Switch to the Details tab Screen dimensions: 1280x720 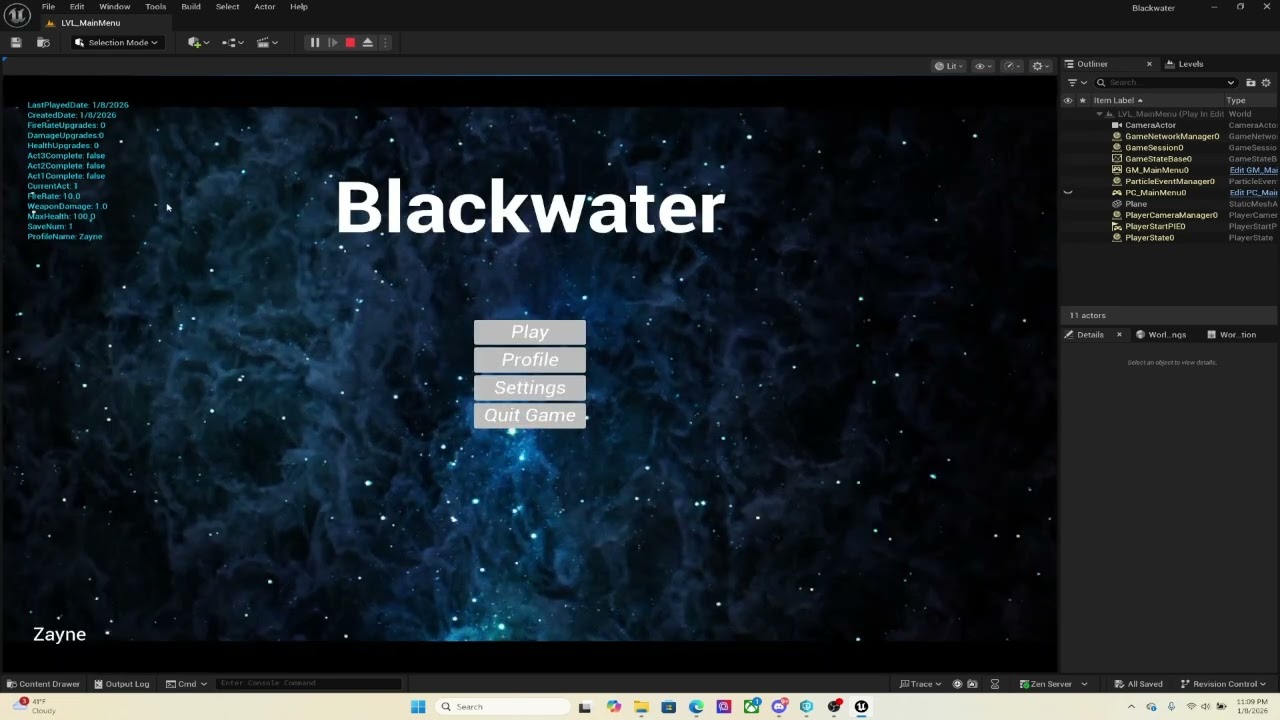(1090, 335)
